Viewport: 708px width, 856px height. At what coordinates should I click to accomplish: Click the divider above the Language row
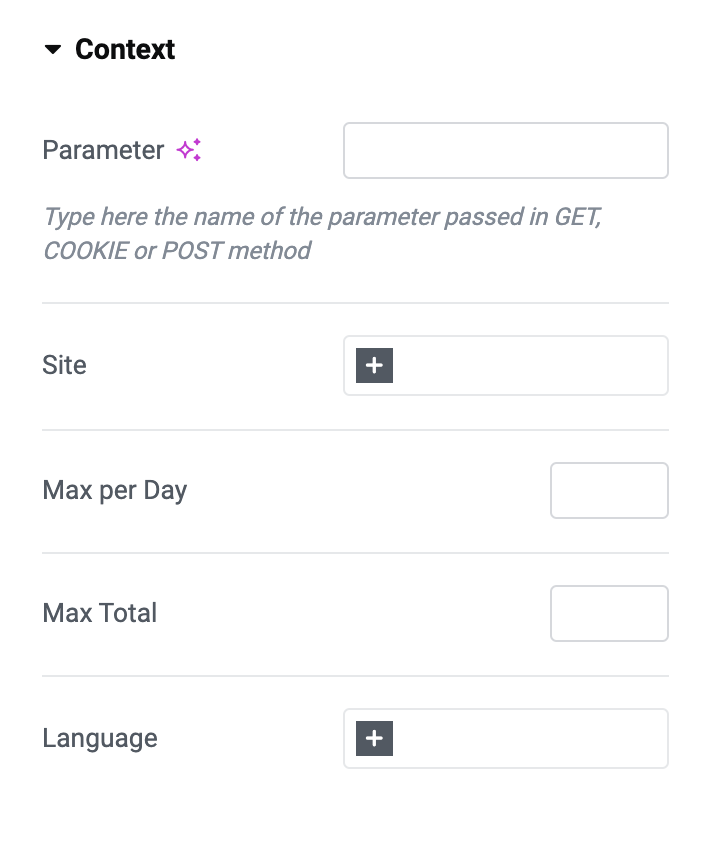(355, 676)
